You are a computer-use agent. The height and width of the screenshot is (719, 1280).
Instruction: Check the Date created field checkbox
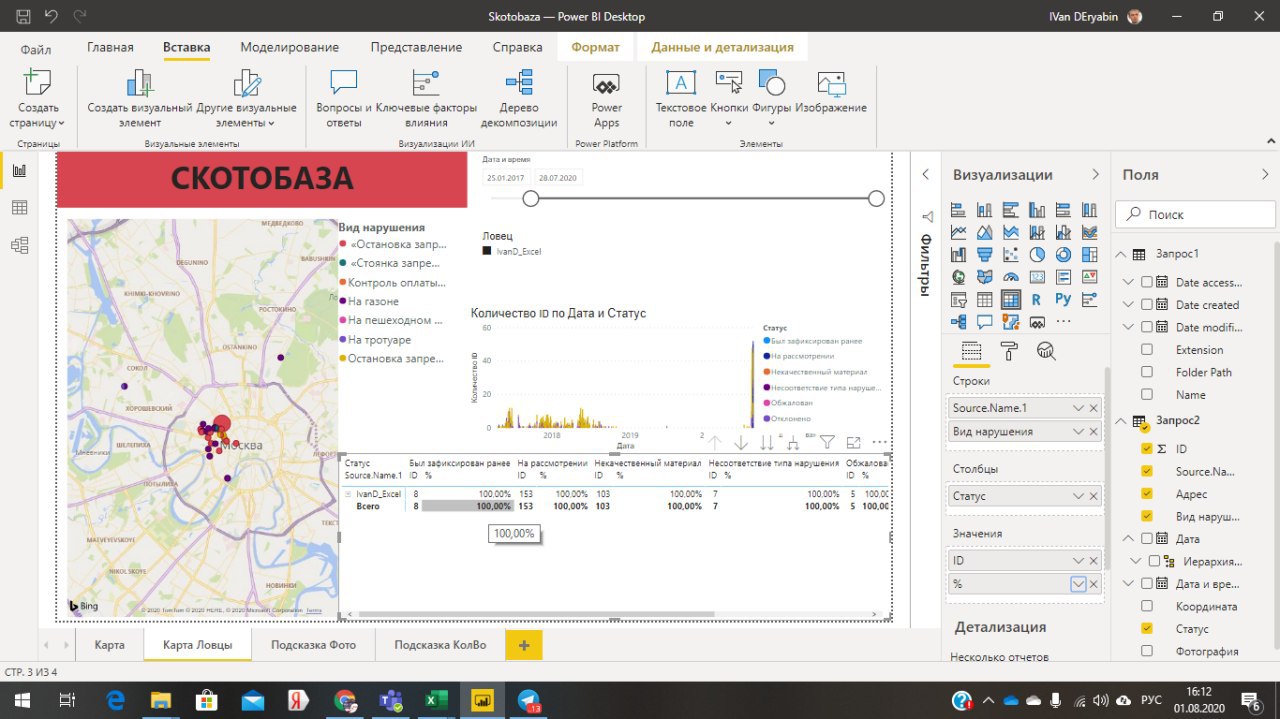(1147, 305)
